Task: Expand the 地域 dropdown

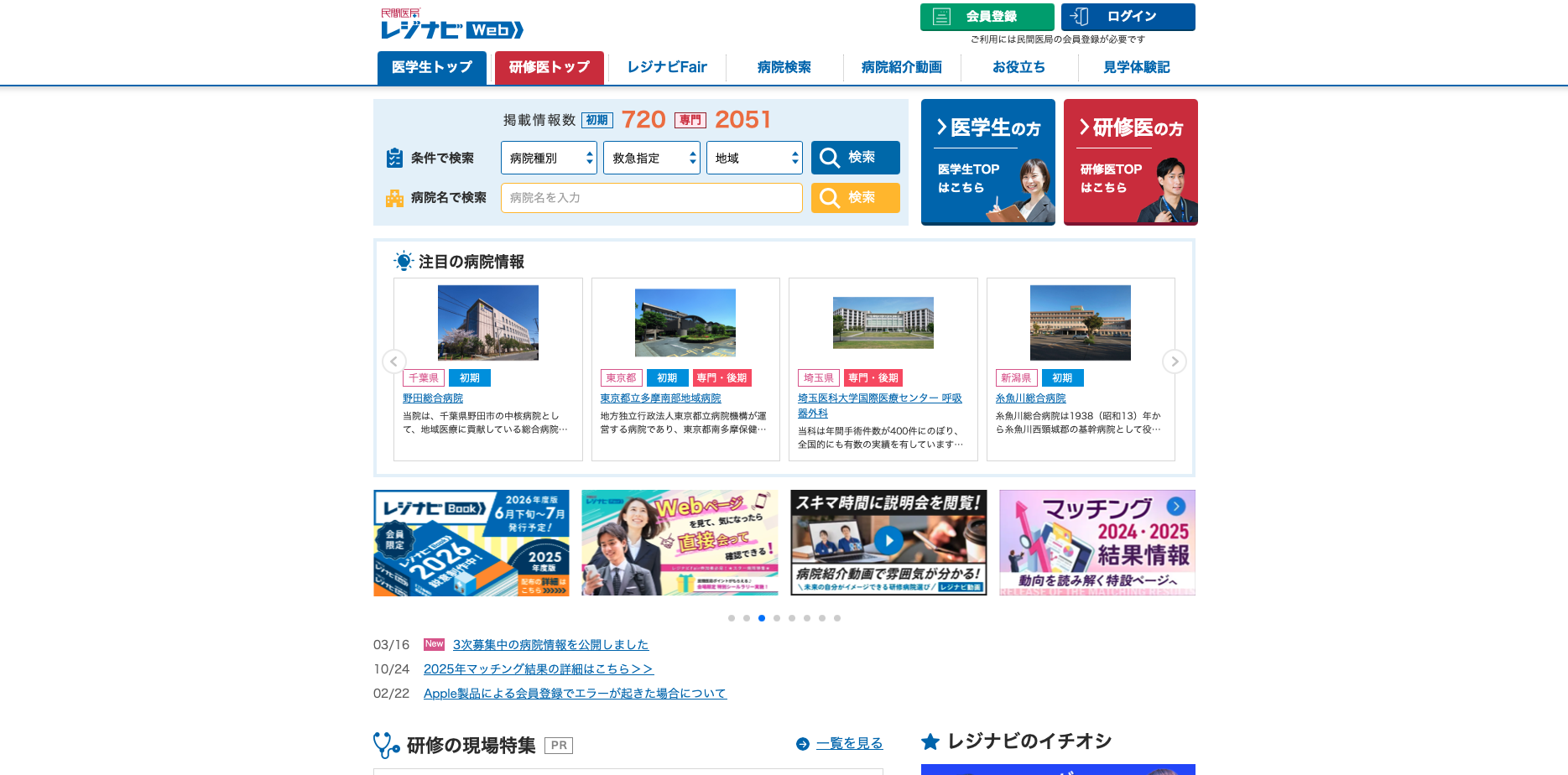Action: coord(753,158)
